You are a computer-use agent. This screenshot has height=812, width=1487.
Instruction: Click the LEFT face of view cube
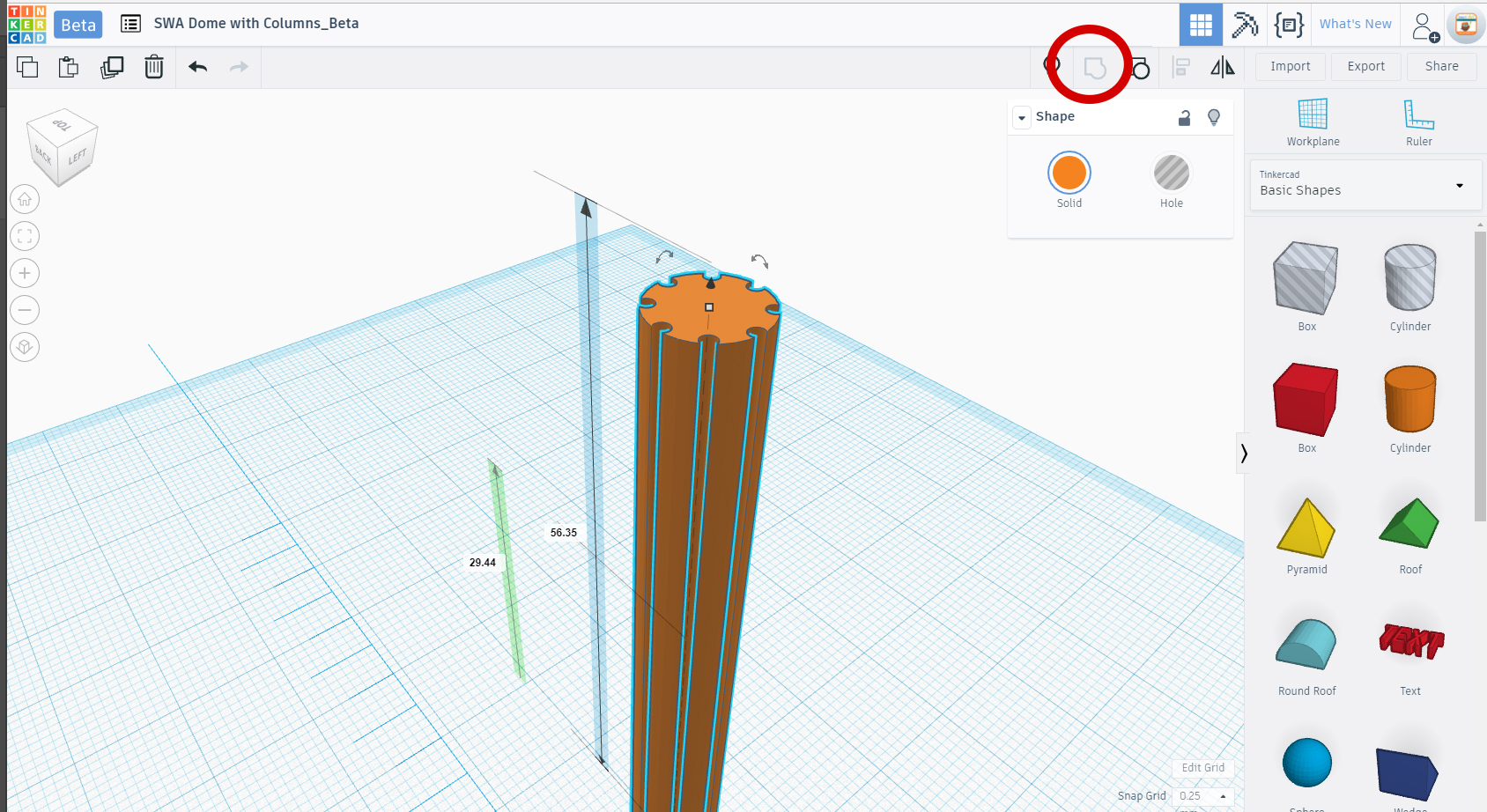(x=78, y=157)
